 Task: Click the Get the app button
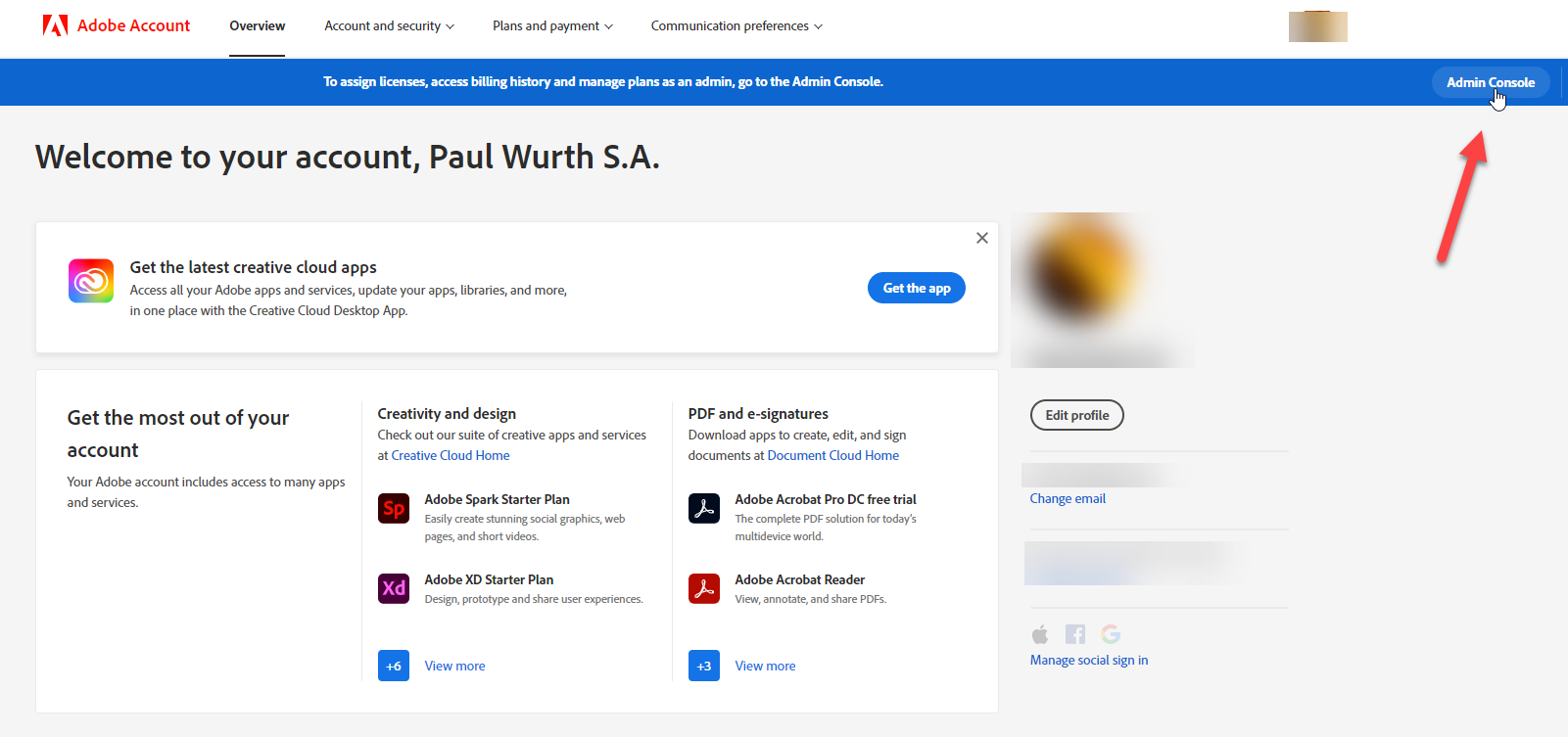(917, 288)
